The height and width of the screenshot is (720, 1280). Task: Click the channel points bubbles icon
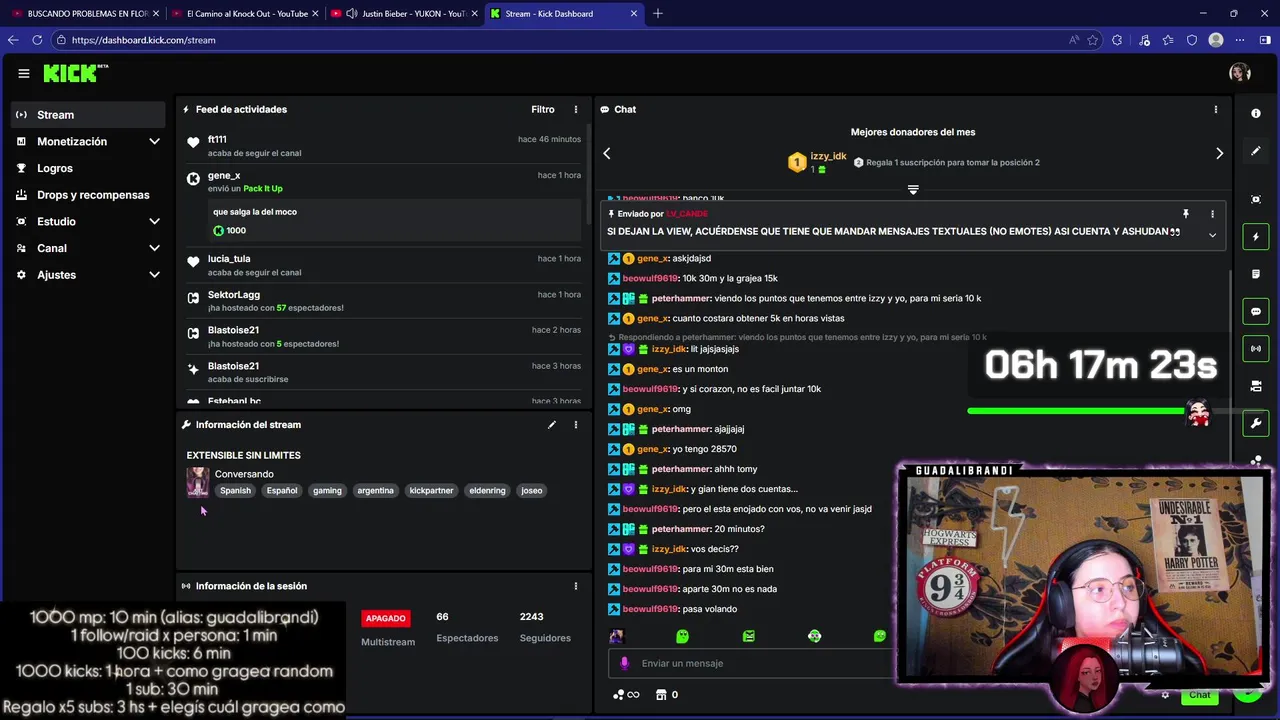point(618,695)
